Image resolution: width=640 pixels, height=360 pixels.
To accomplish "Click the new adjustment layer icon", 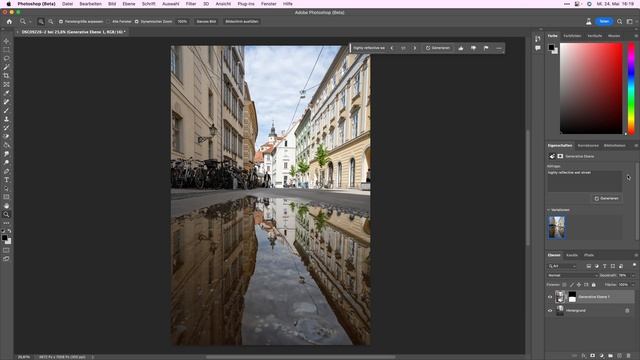I will pyautogui.click(x=602, y=356).
